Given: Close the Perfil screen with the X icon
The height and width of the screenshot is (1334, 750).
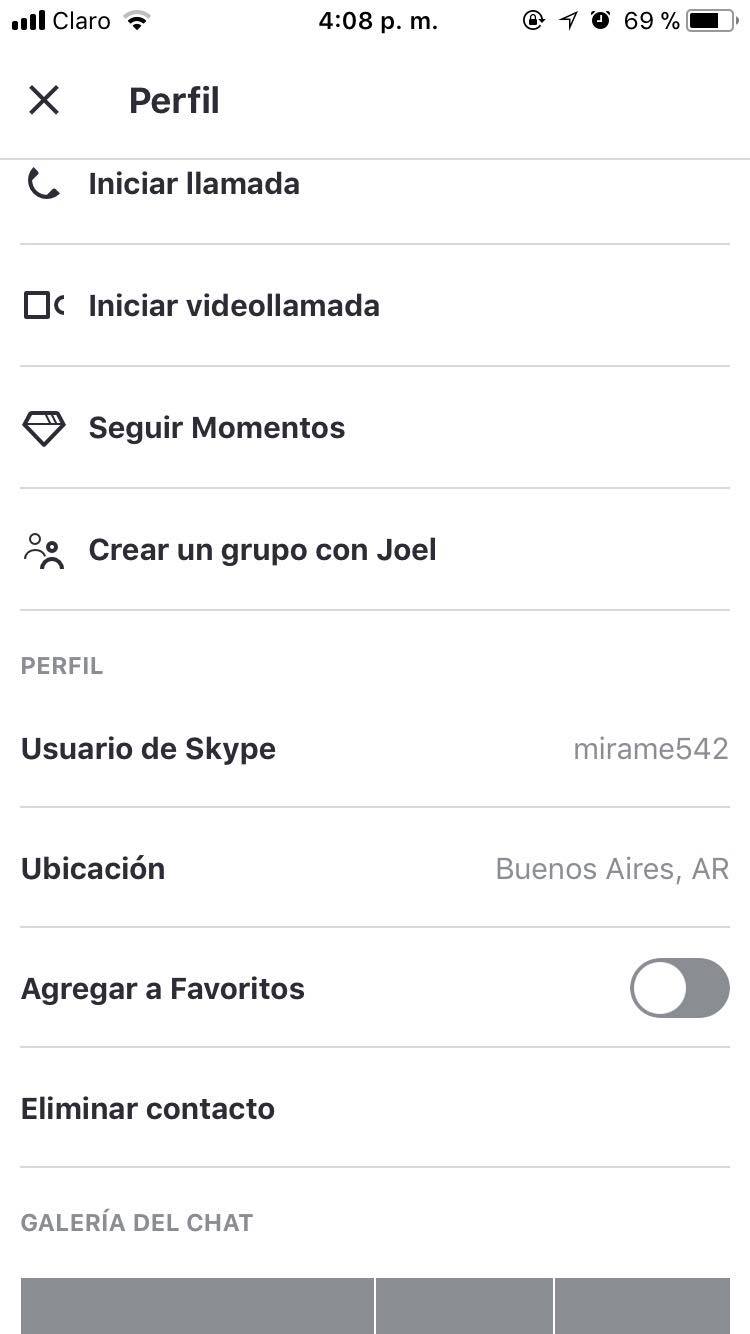Looking at the screenshot, I should coord(44,100).
